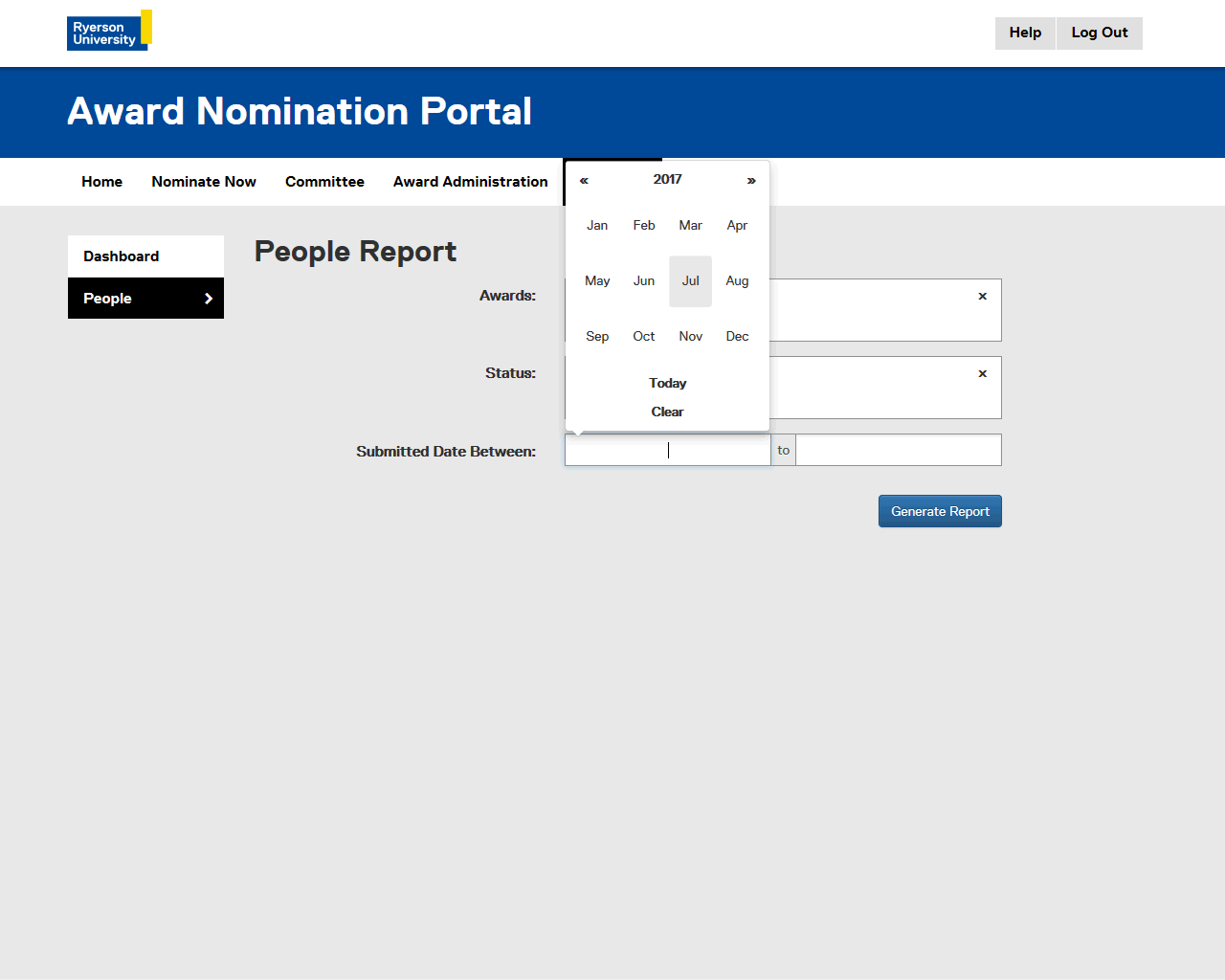Choose Dec in the month picker
1225x980 pixels.
coord(737,337)
